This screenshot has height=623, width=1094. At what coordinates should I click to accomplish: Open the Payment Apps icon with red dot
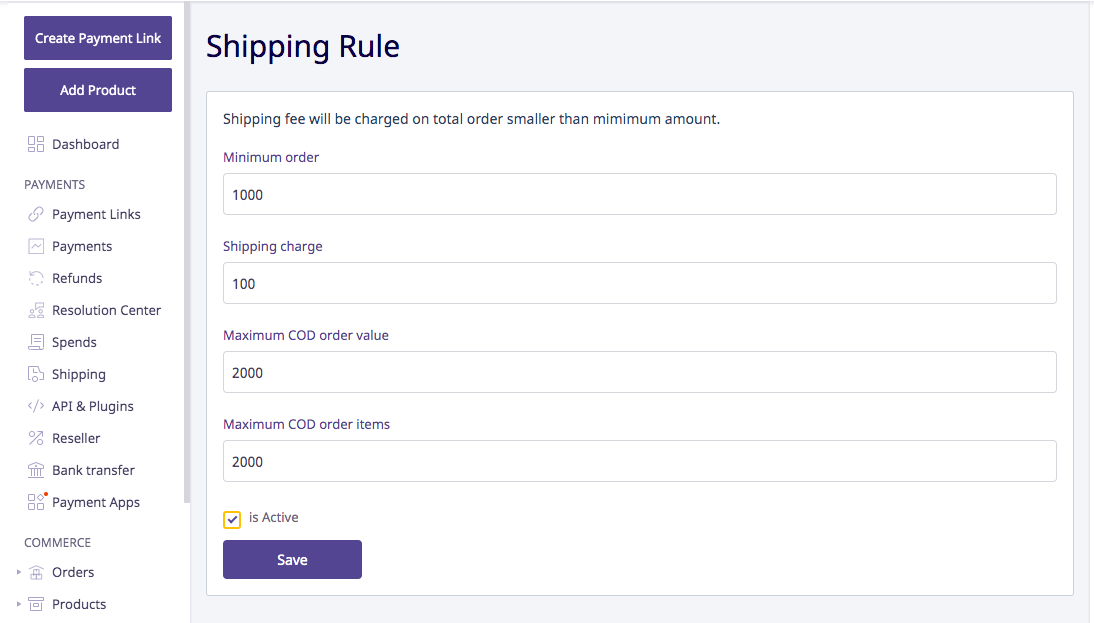click(x=37, y=502)
